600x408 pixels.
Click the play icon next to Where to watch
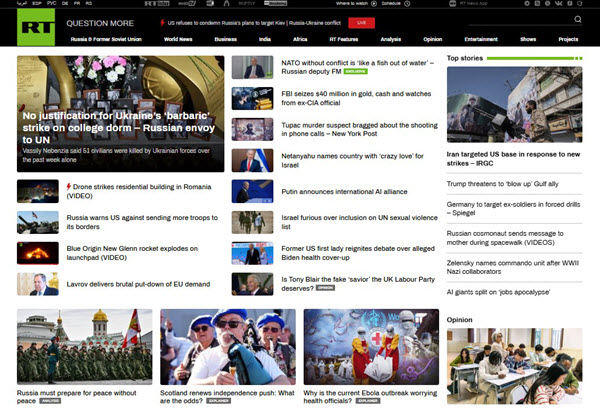(374, 3)
